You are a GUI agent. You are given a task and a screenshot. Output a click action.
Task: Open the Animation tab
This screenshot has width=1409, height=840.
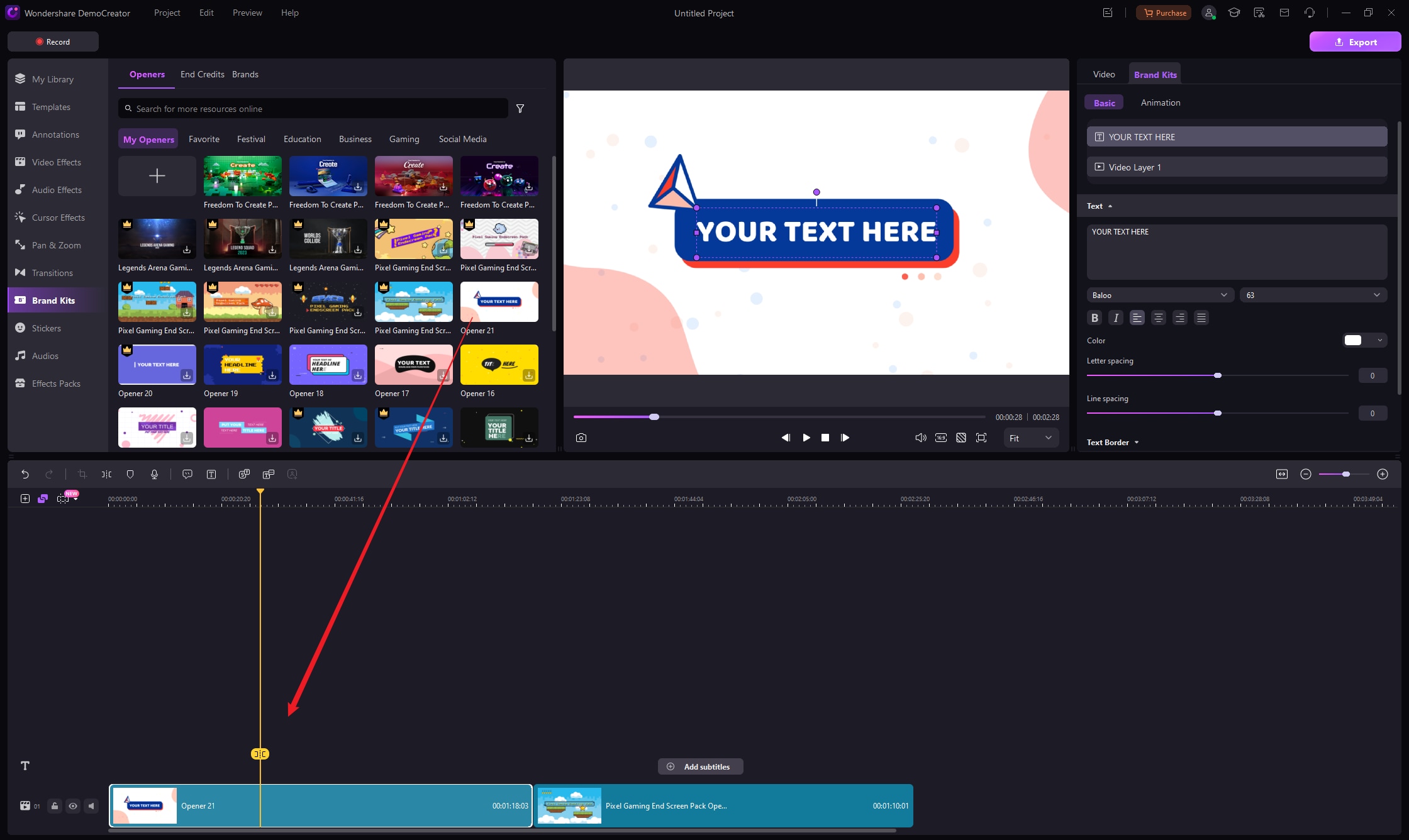(x=1161, y=102)
